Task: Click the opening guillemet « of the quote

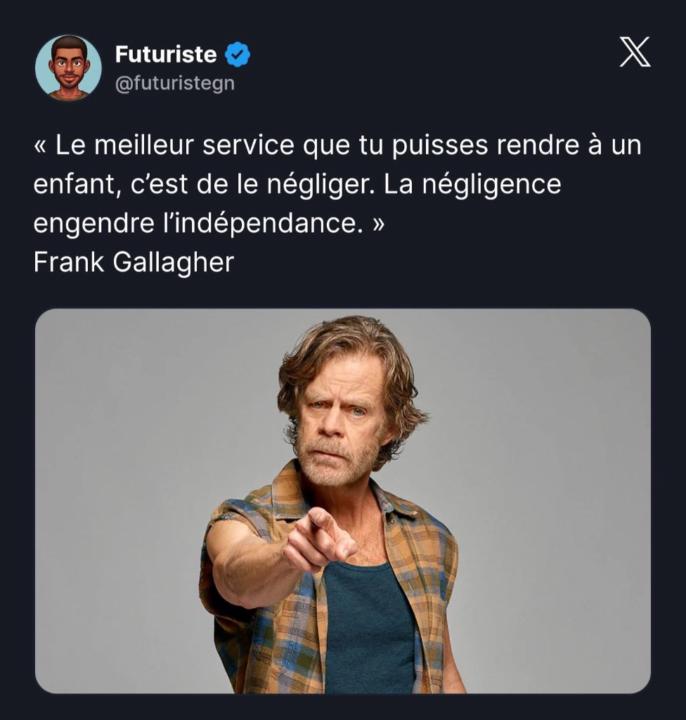Action: point(41,145)
